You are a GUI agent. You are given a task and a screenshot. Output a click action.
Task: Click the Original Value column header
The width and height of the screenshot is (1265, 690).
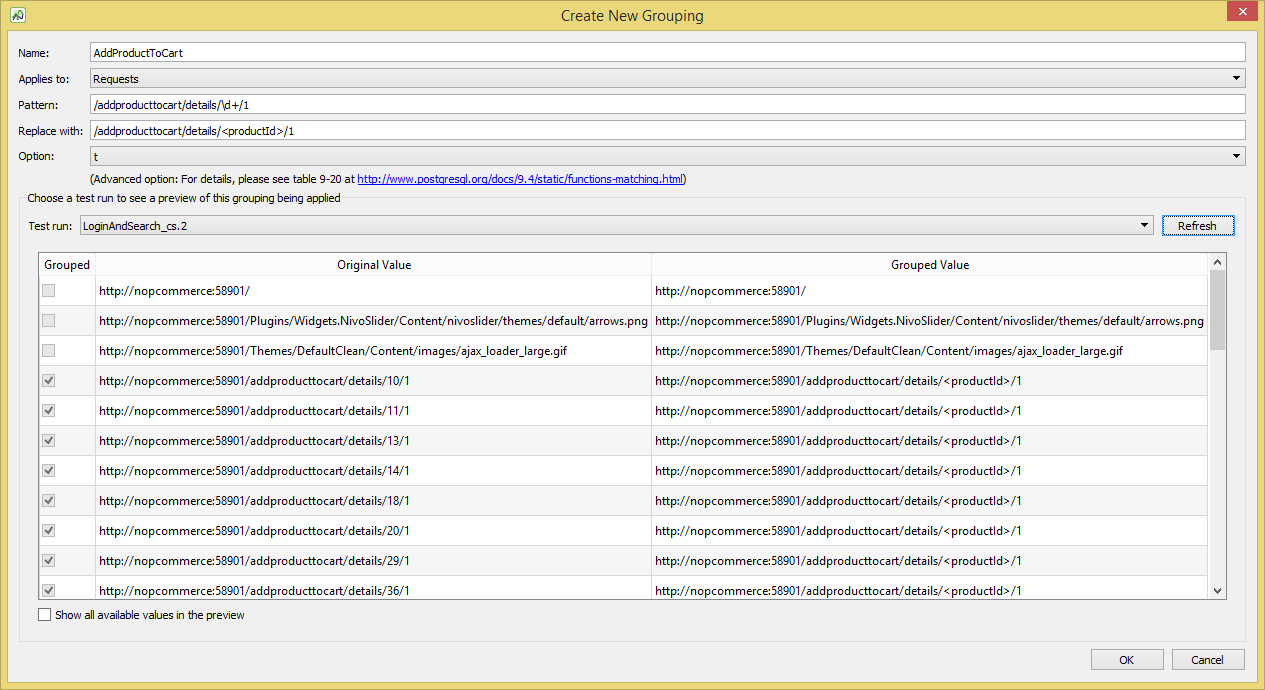point(373,265)
